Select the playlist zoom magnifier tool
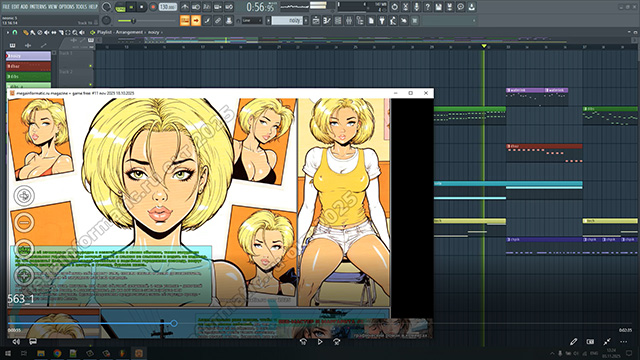This screenshot has height=360, width=640. coord(75,32)
